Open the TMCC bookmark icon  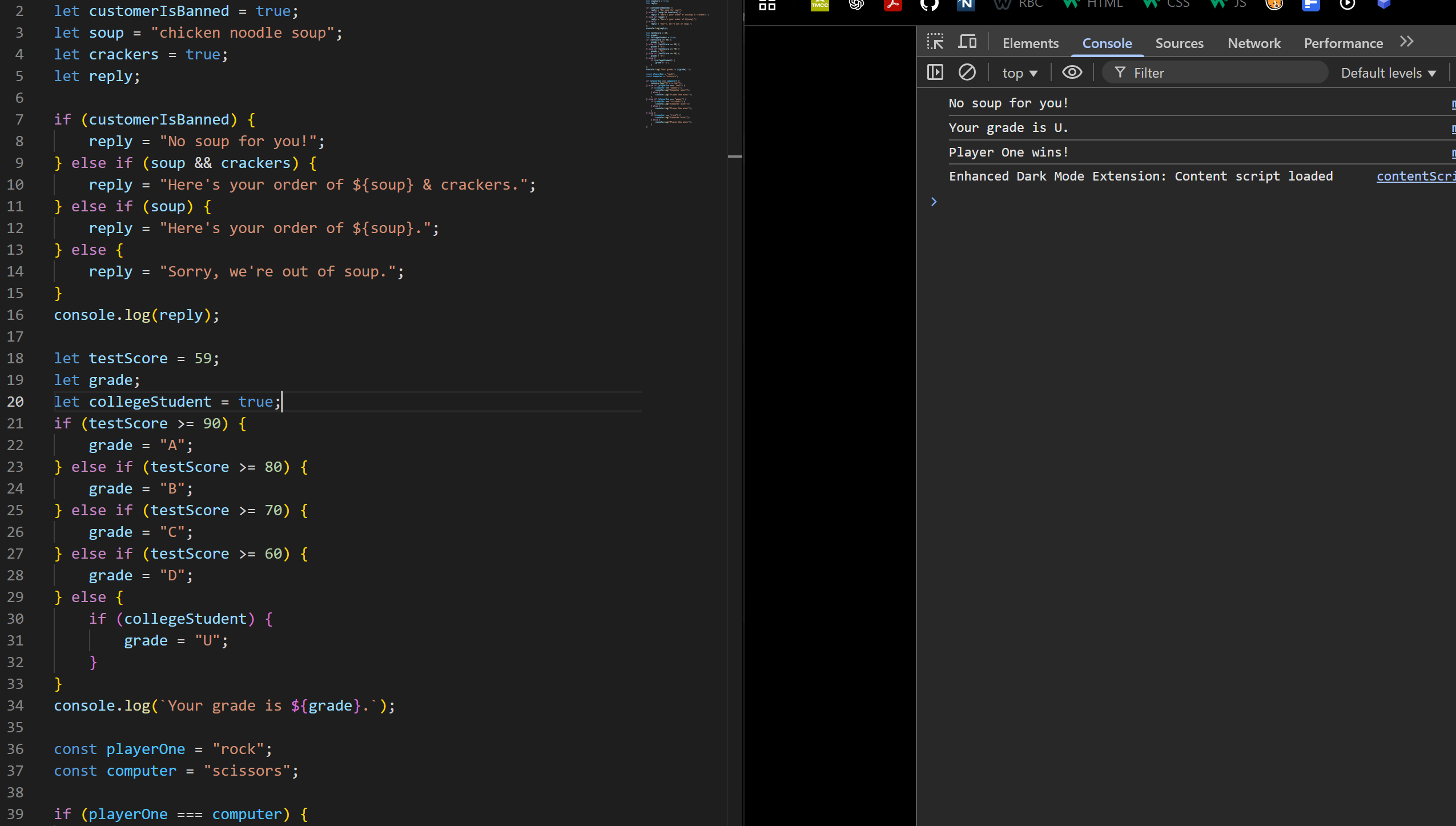pos(819,5)
